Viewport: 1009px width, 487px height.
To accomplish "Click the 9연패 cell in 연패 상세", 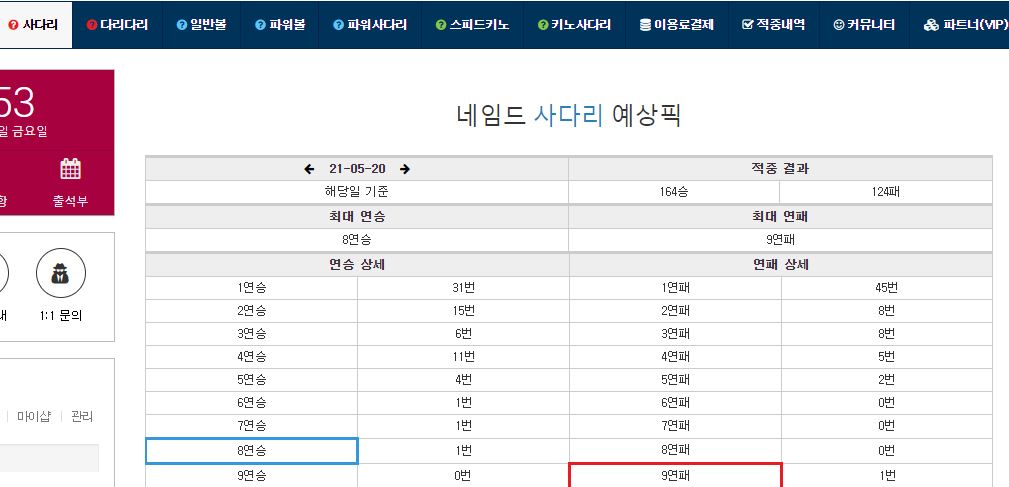I will pos(675,475).
